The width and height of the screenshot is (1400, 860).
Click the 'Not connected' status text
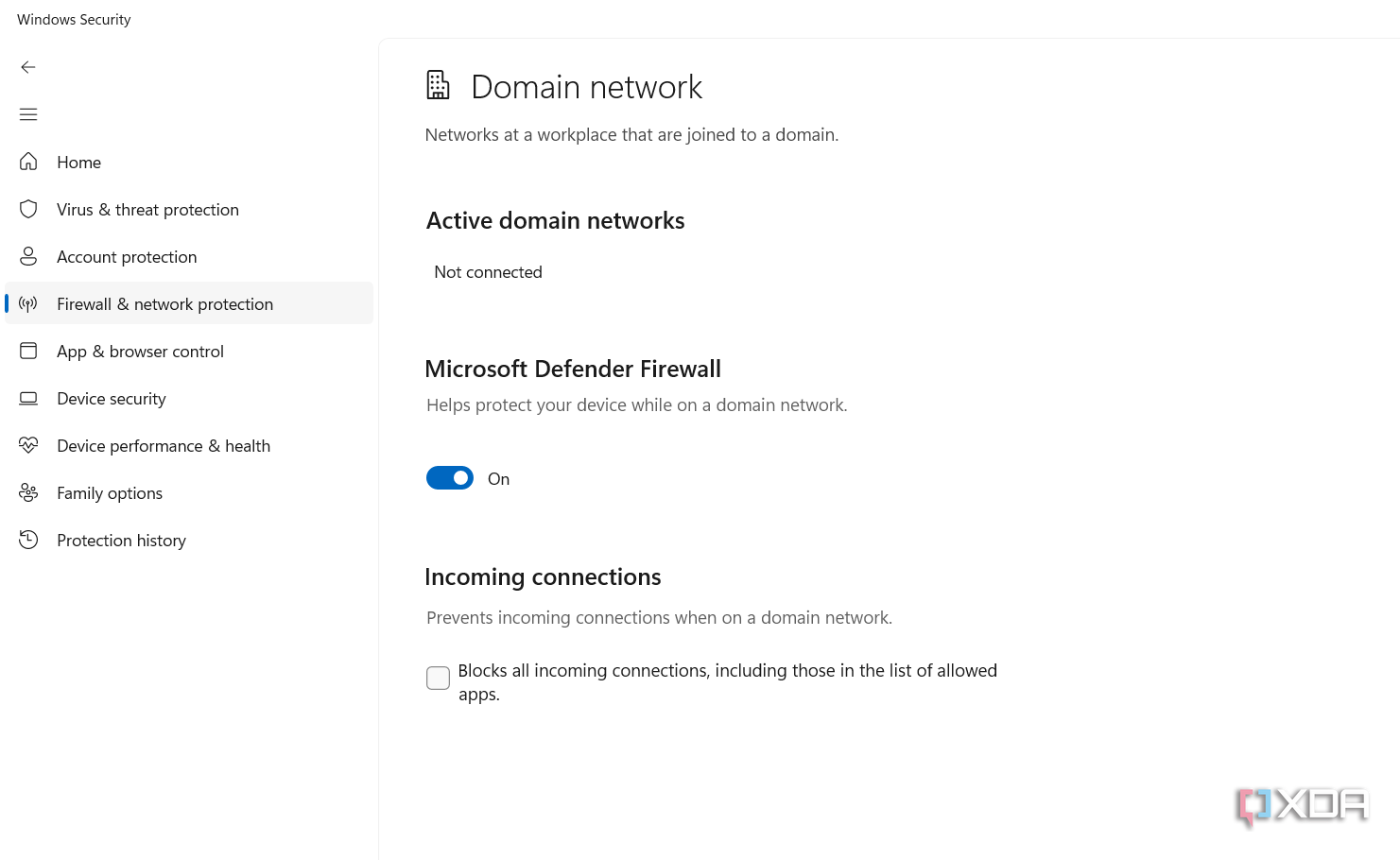pyautogui.click(x=488, y=272)
